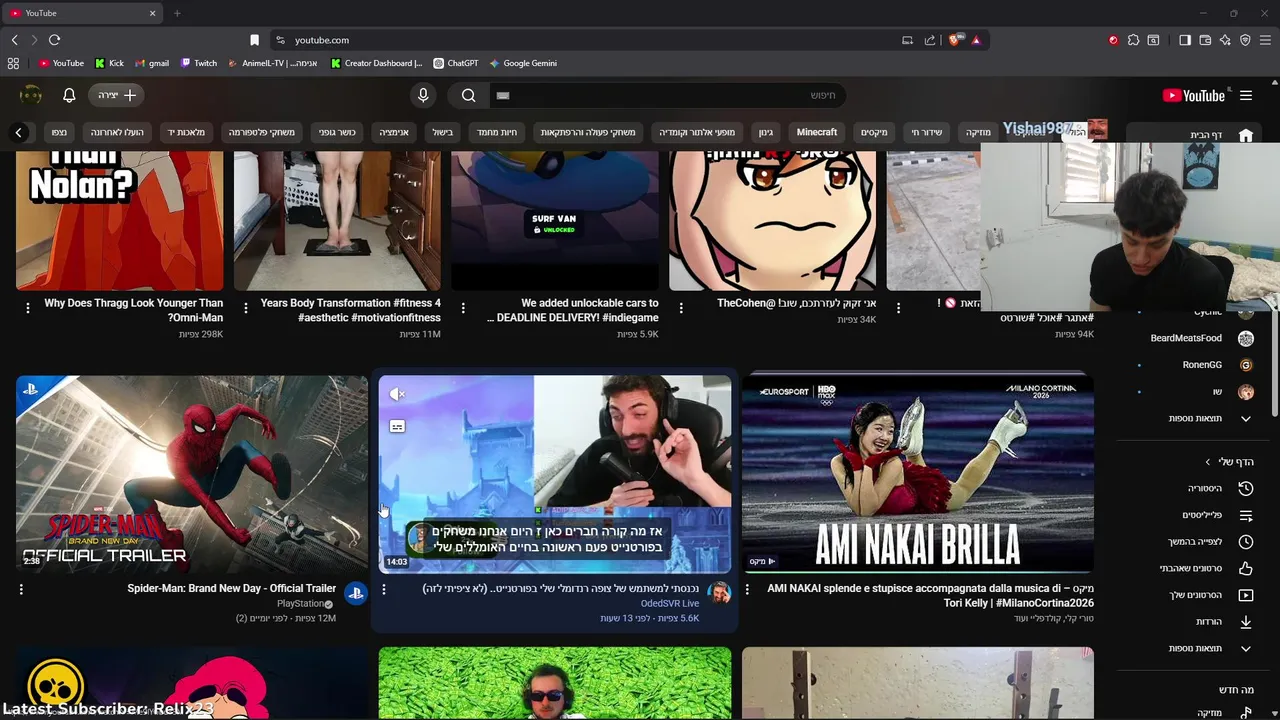Image resolution: width=1280 pixels, height=720 pixels.
Task: Toggle the browser sidebar panel icon
Action: coord(1185,40)
